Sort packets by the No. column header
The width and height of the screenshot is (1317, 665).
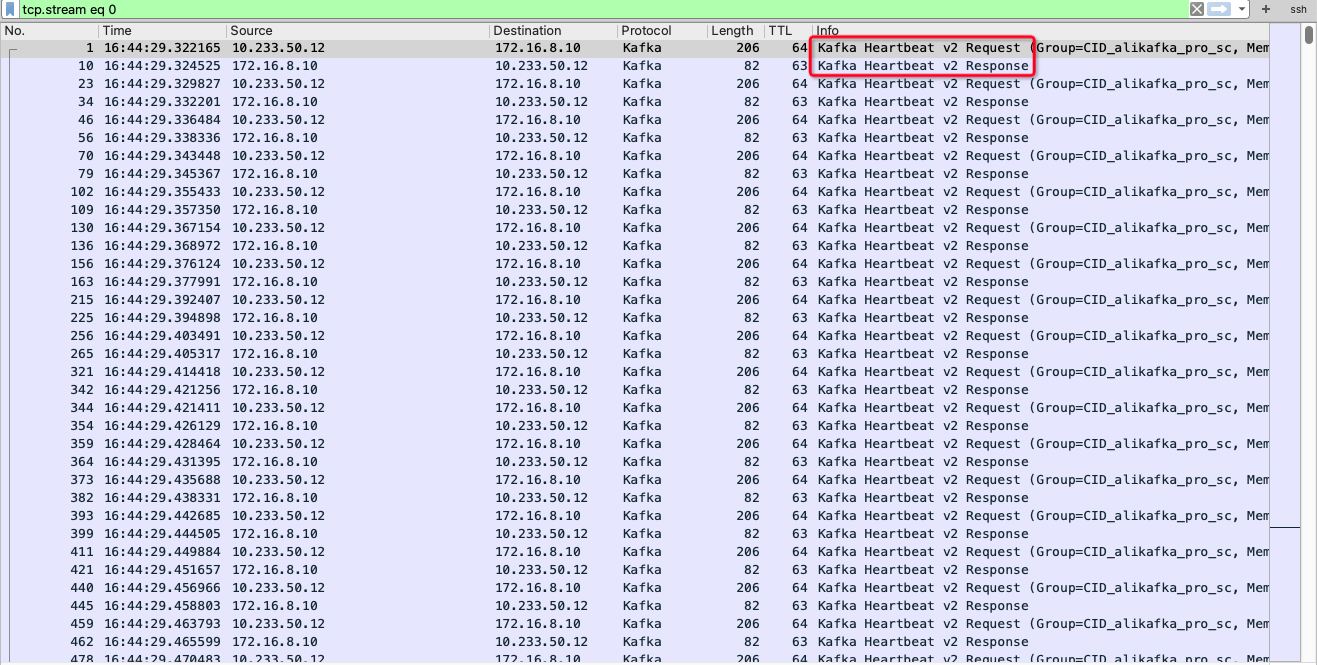point(50,31)
